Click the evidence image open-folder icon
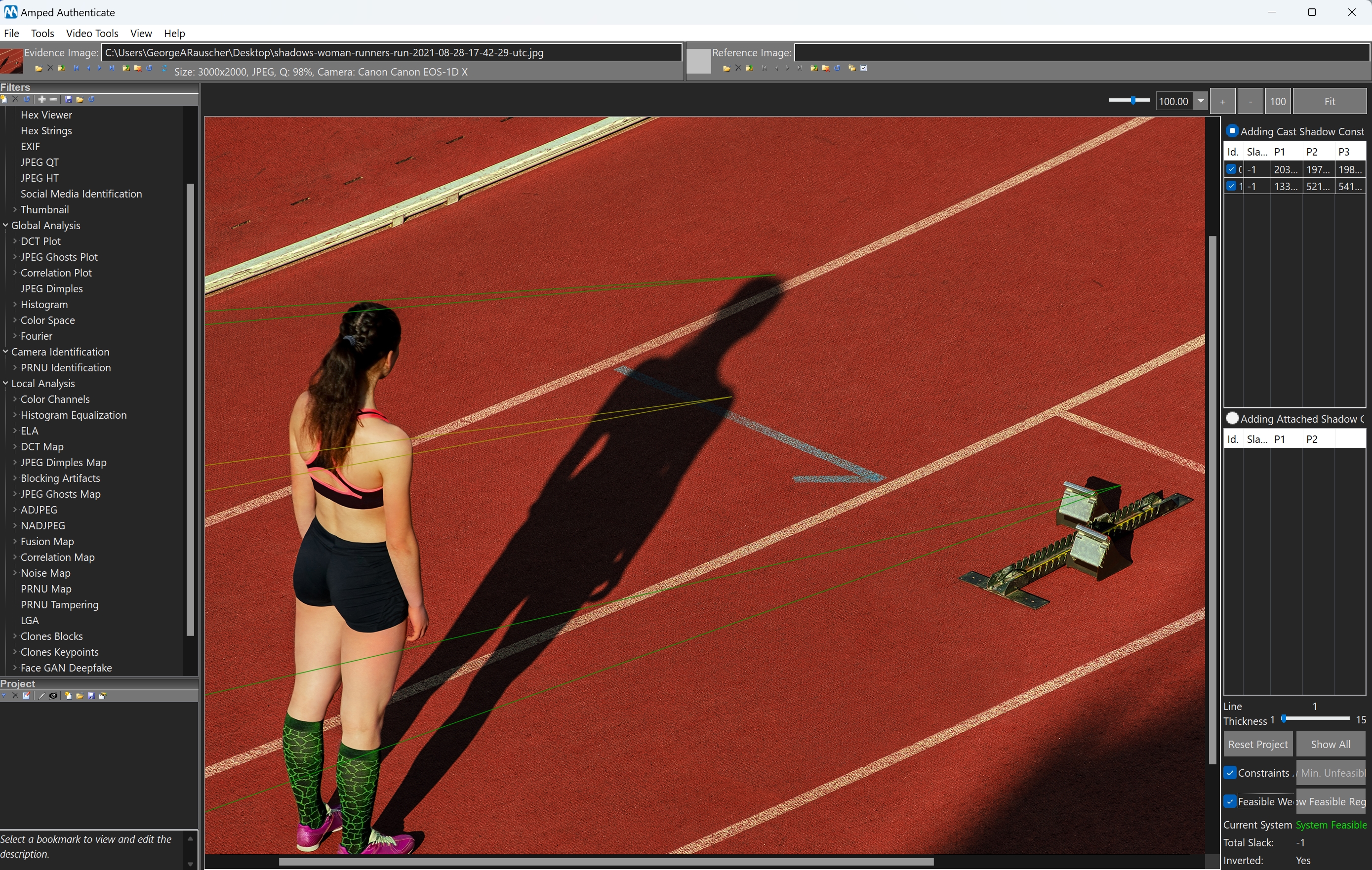1372x870 pixels. pos(38,68)
